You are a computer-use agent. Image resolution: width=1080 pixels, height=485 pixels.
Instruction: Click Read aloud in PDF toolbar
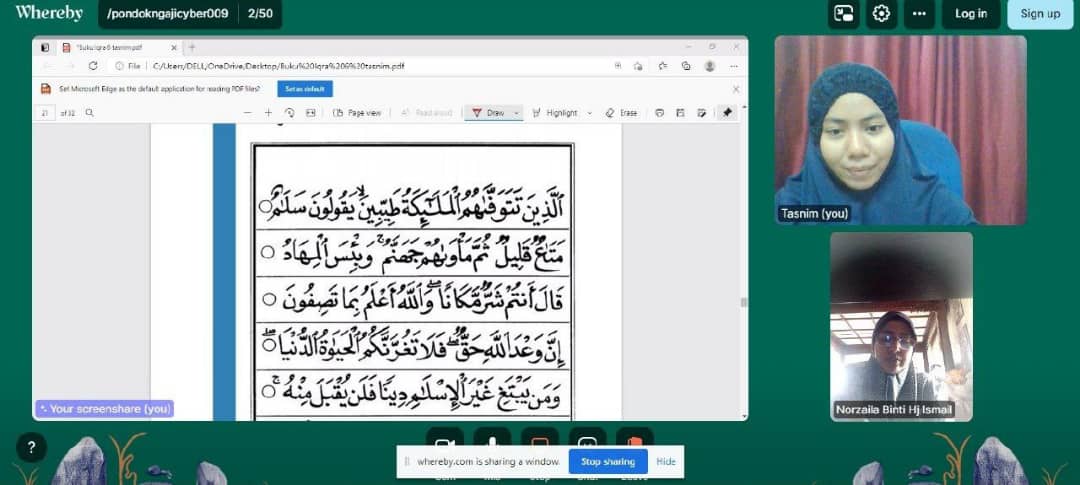(426, 113)
